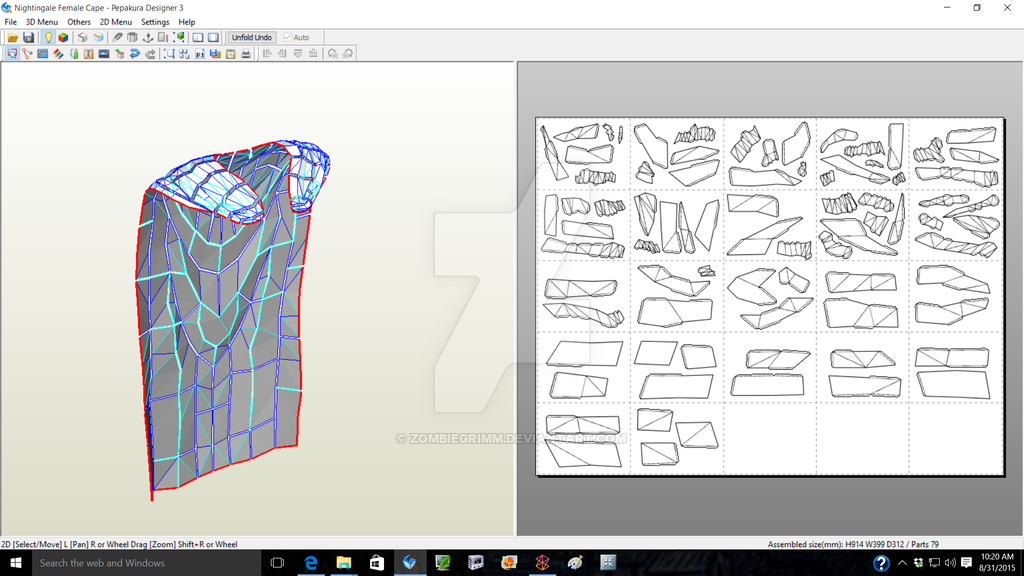Open Task View from the taskbar
1024x576 pixels.
pyautogui.click(x=278, y=563)
